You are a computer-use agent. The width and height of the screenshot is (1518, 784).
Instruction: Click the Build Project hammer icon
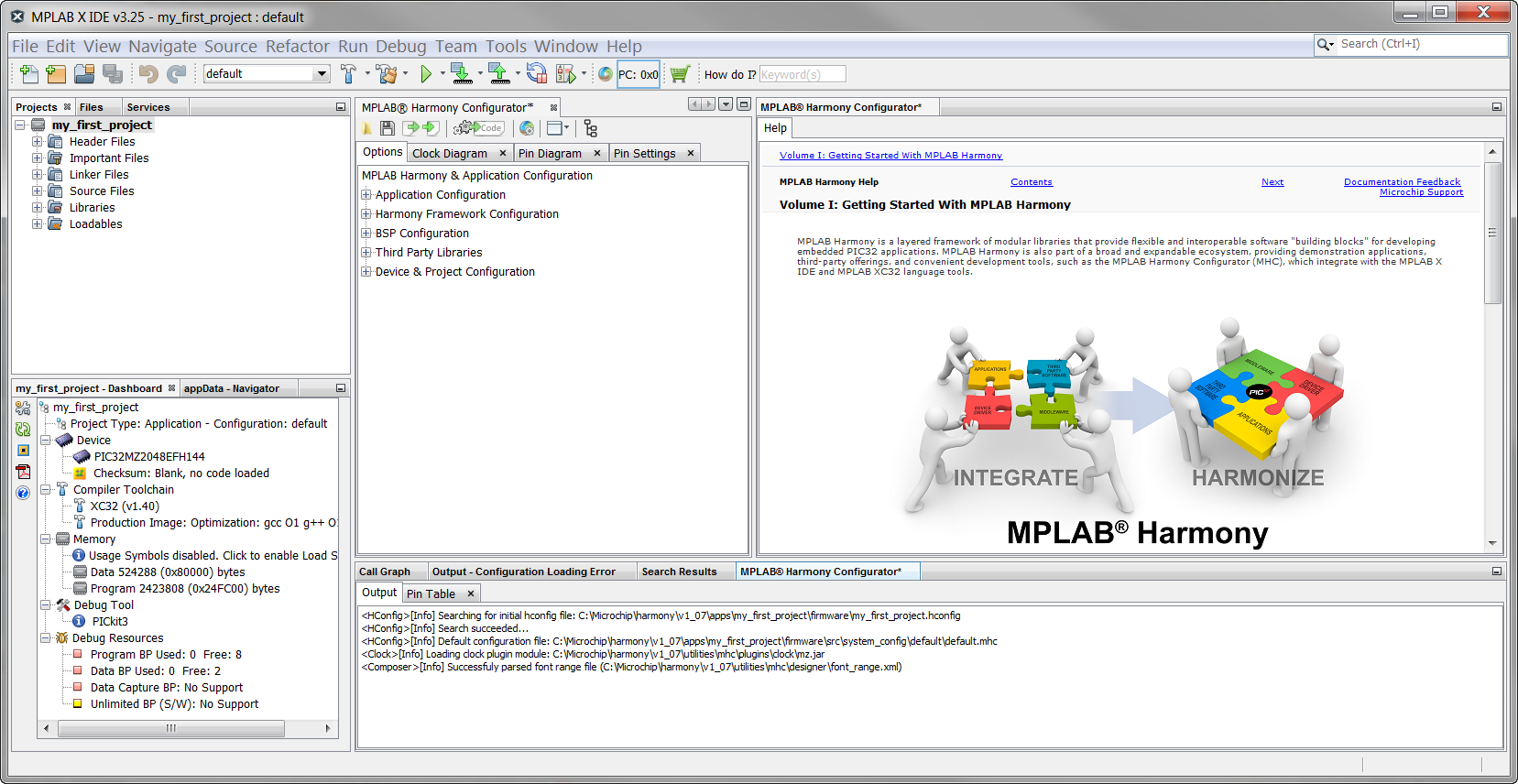coord(348,74)
